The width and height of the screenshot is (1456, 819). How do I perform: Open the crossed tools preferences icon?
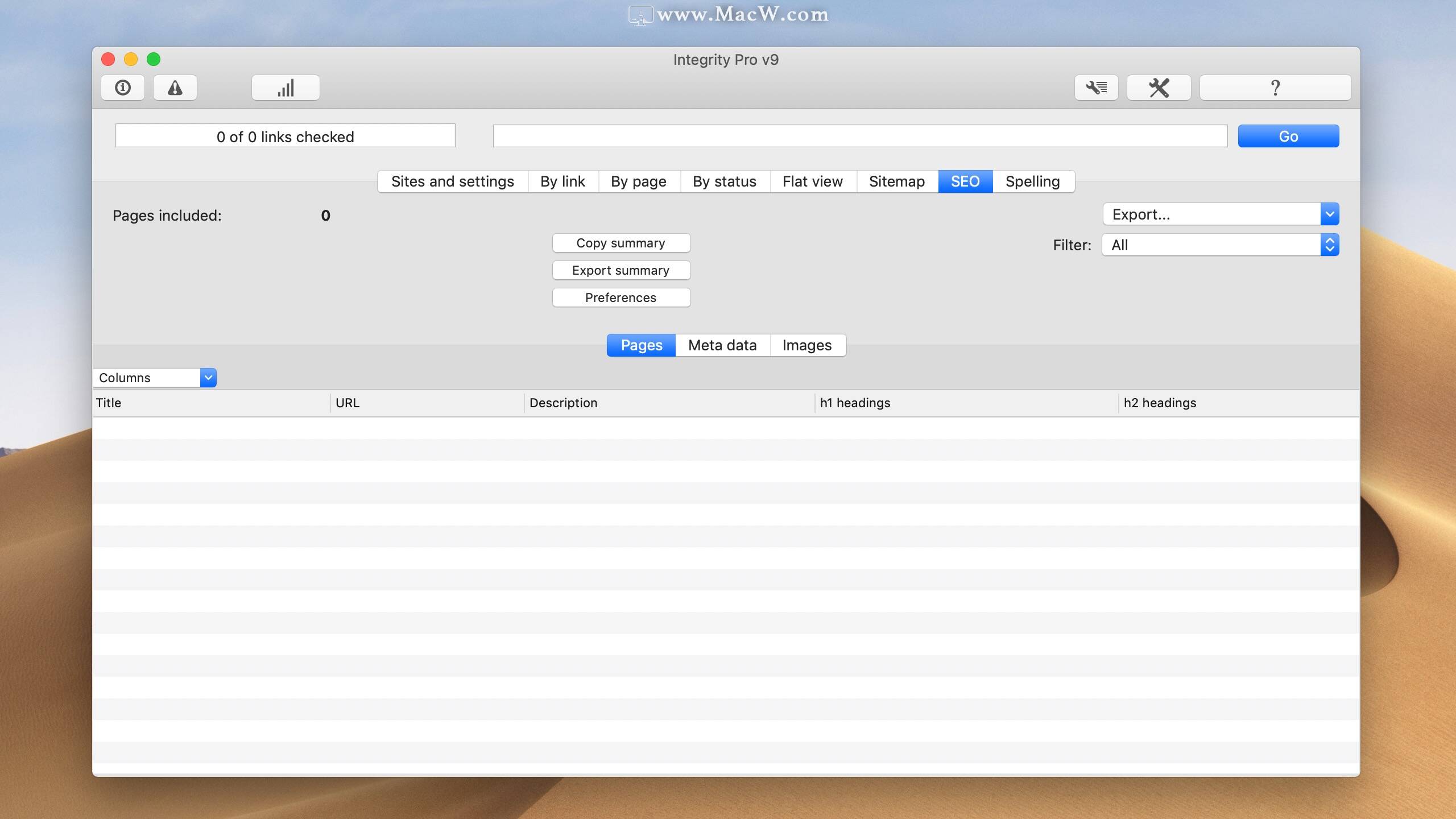tap(1159, 88)
